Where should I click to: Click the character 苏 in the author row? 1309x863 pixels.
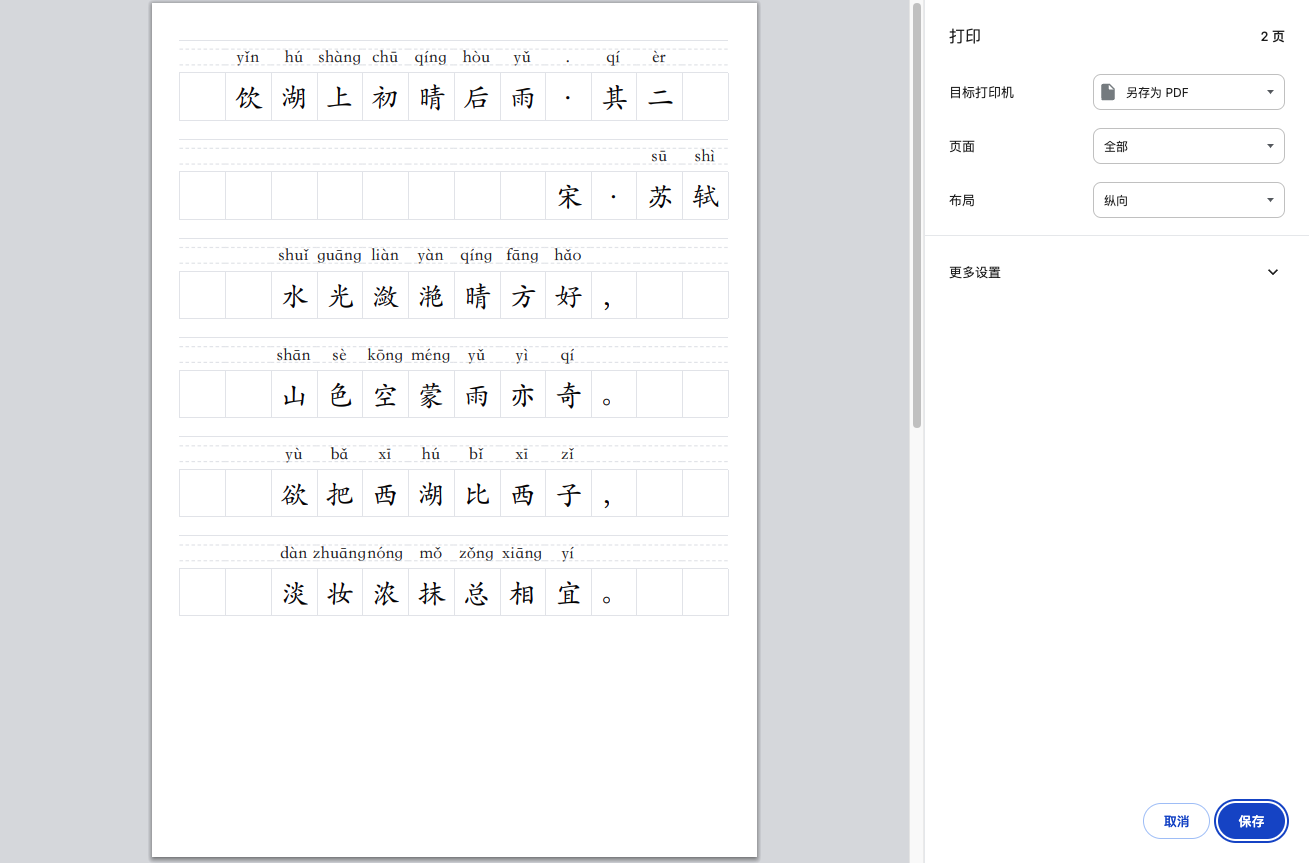click(x=660, y=196)
